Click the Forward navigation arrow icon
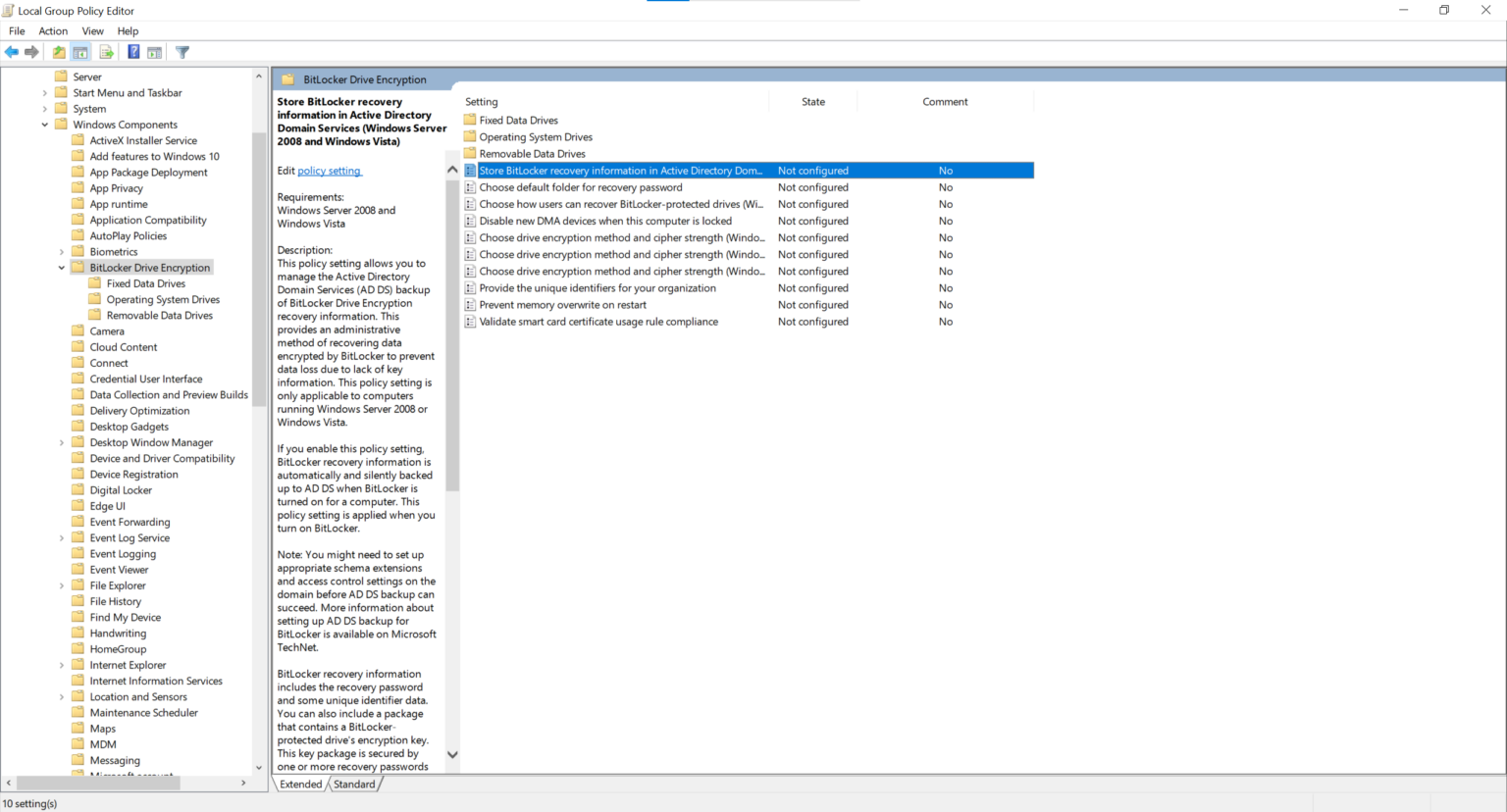1507x812 pixels. coord(30,51)
